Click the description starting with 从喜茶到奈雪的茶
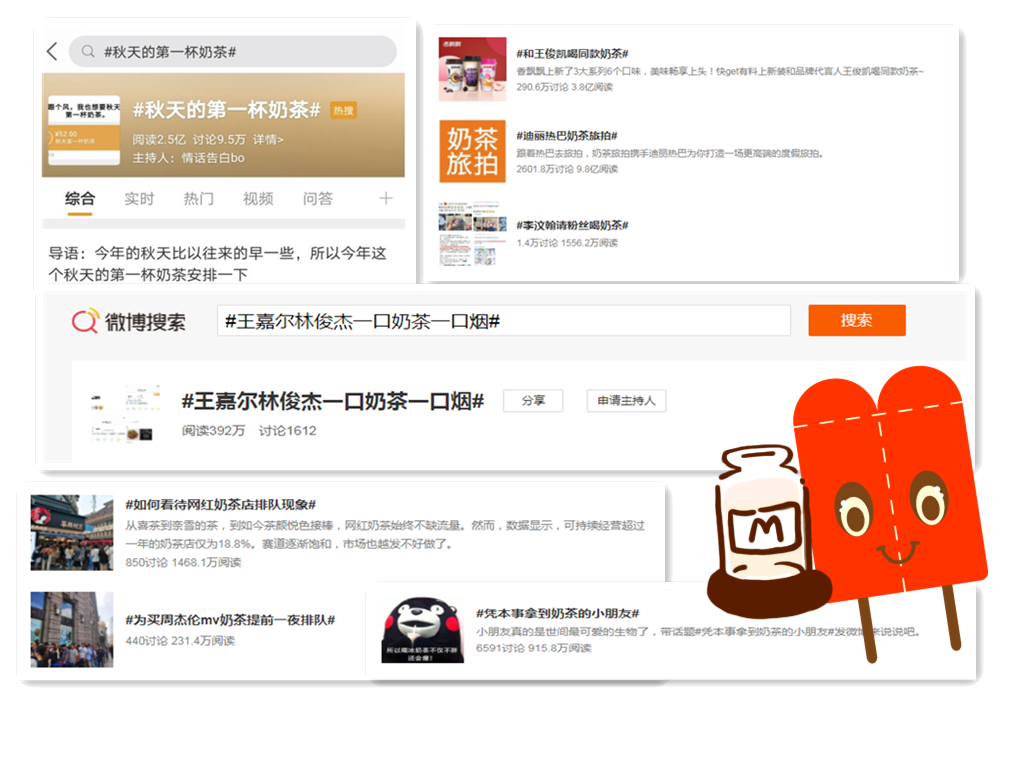The width and height of the screenshot is (1024, 768). coord(385,535)
